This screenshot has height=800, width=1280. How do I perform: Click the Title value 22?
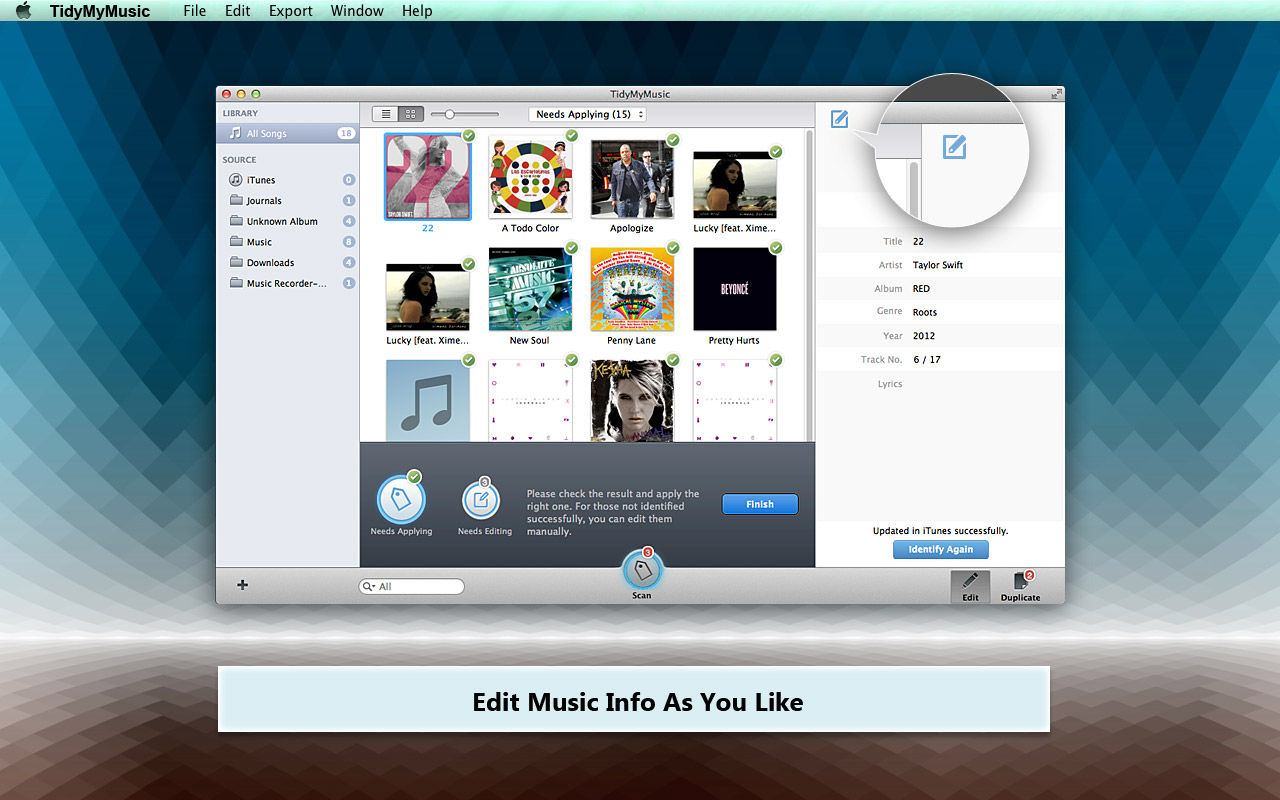click(x=918, y=241)
